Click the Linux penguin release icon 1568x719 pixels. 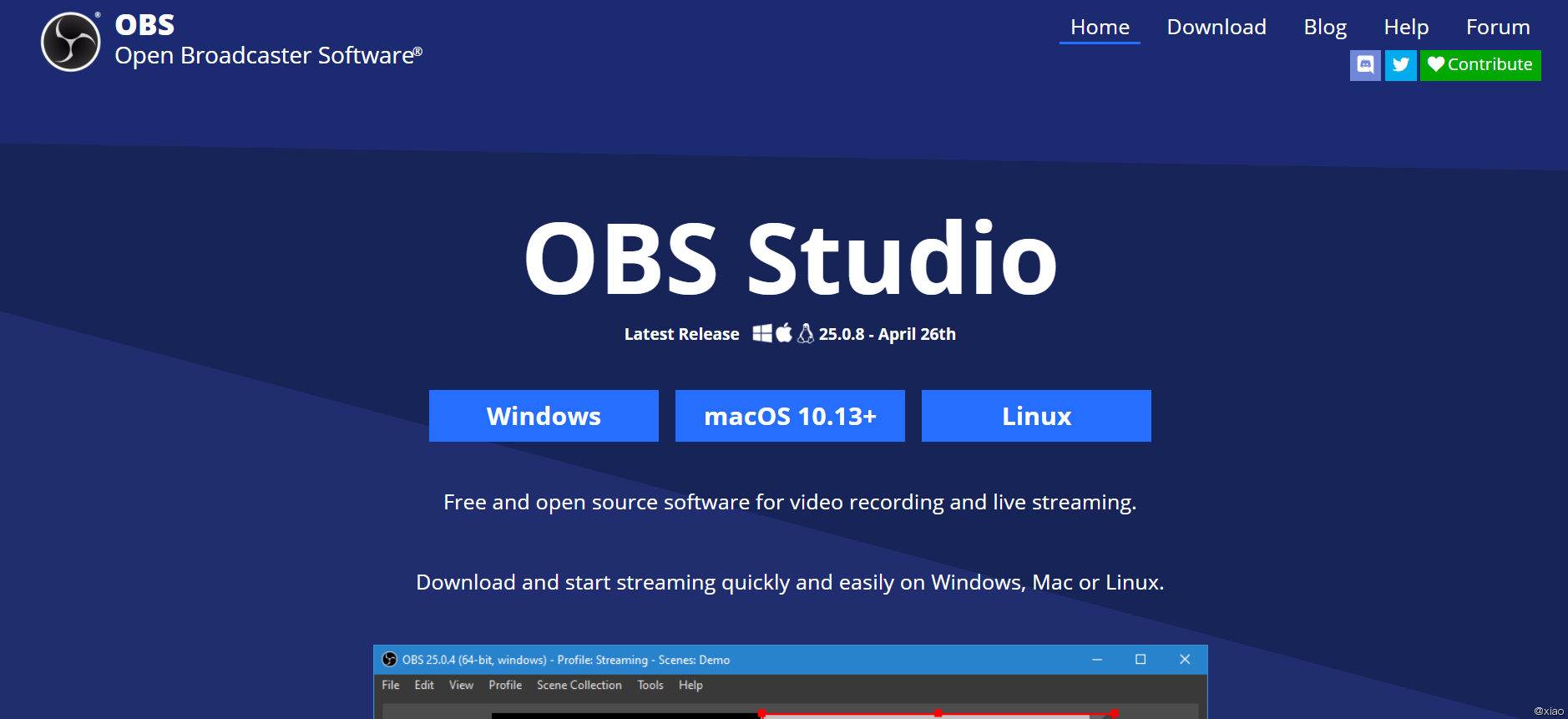pos(806,333)
